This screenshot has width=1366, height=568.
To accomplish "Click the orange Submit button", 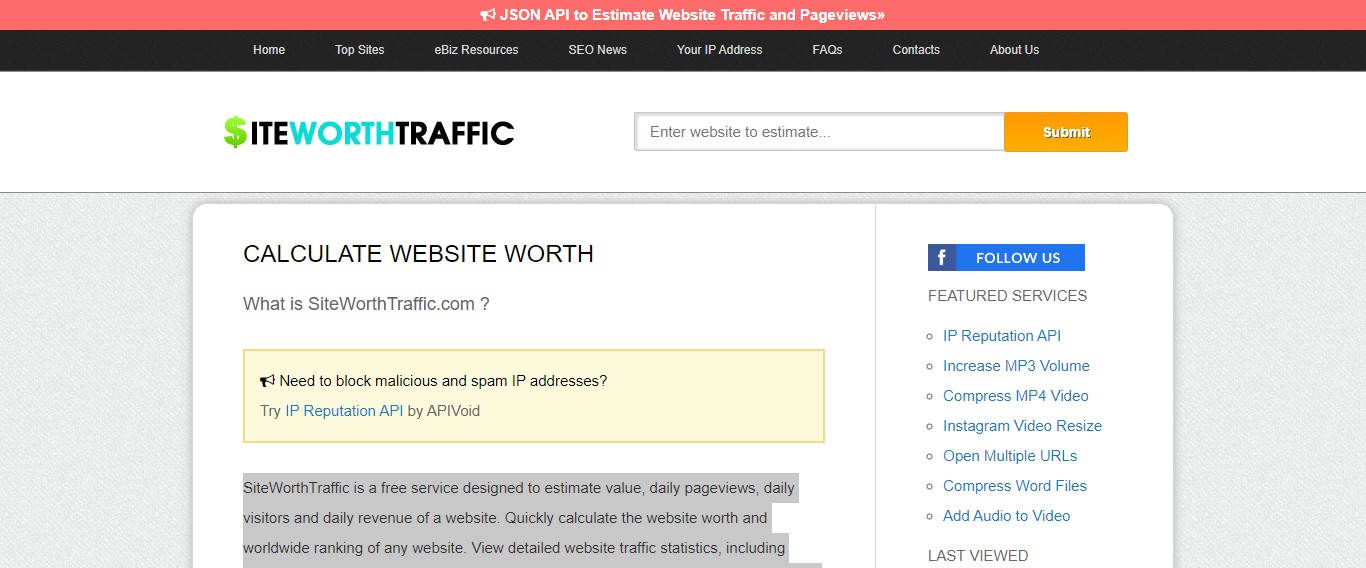I will (1066, 132).
